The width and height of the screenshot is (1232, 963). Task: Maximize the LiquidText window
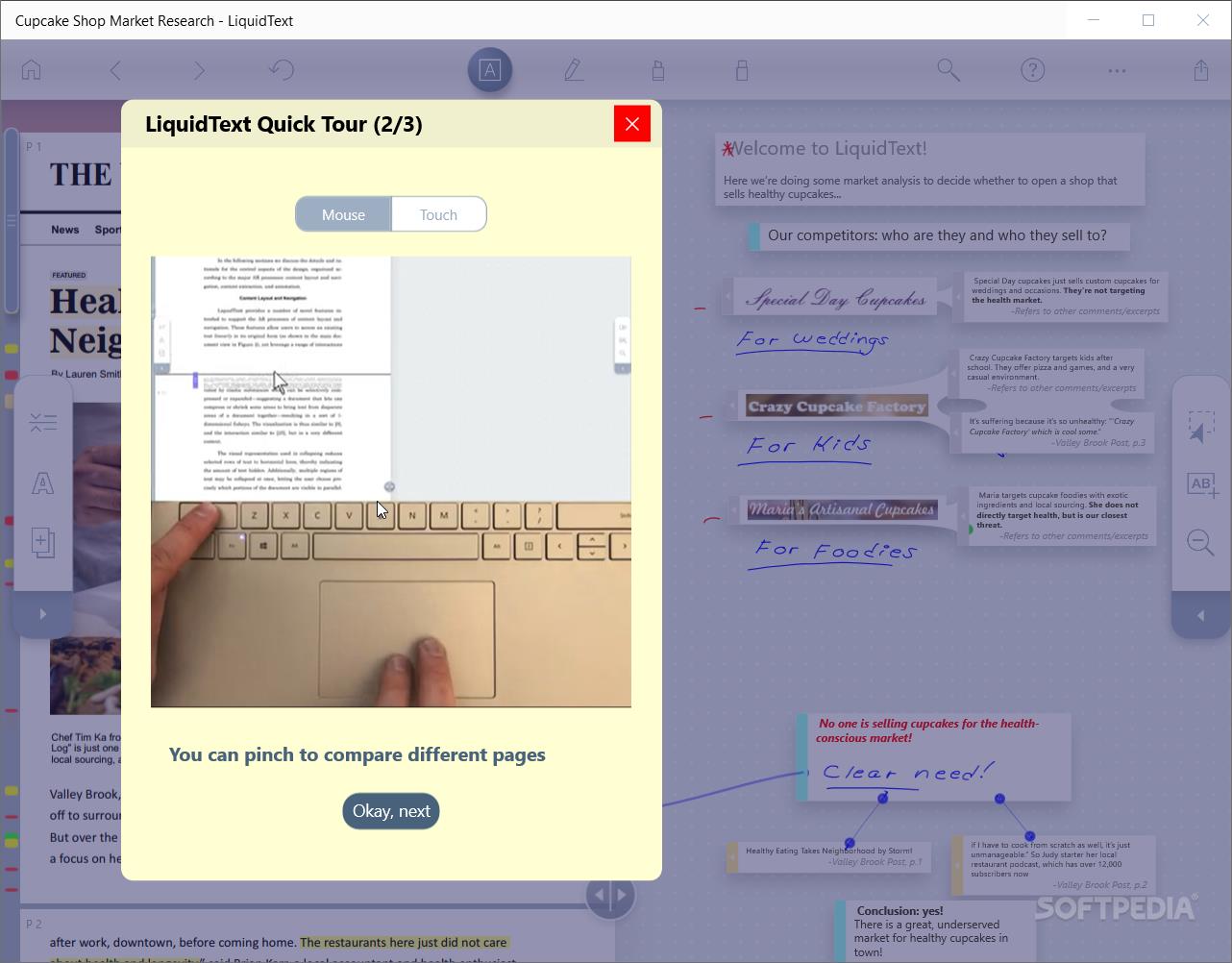pyautogui.click(x=1147, y=20)
